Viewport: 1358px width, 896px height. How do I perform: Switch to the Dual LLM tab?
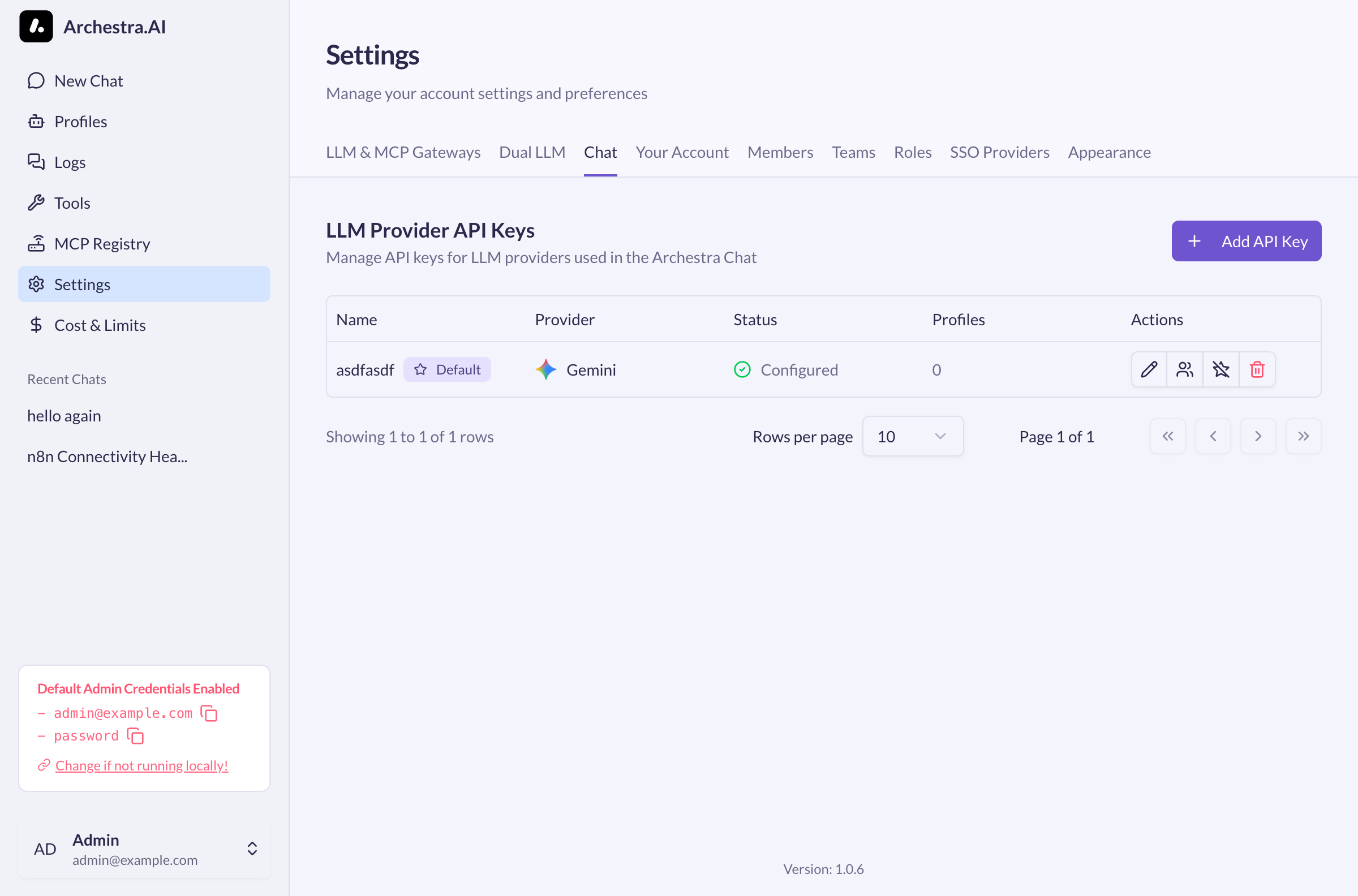tap(531, 152)
